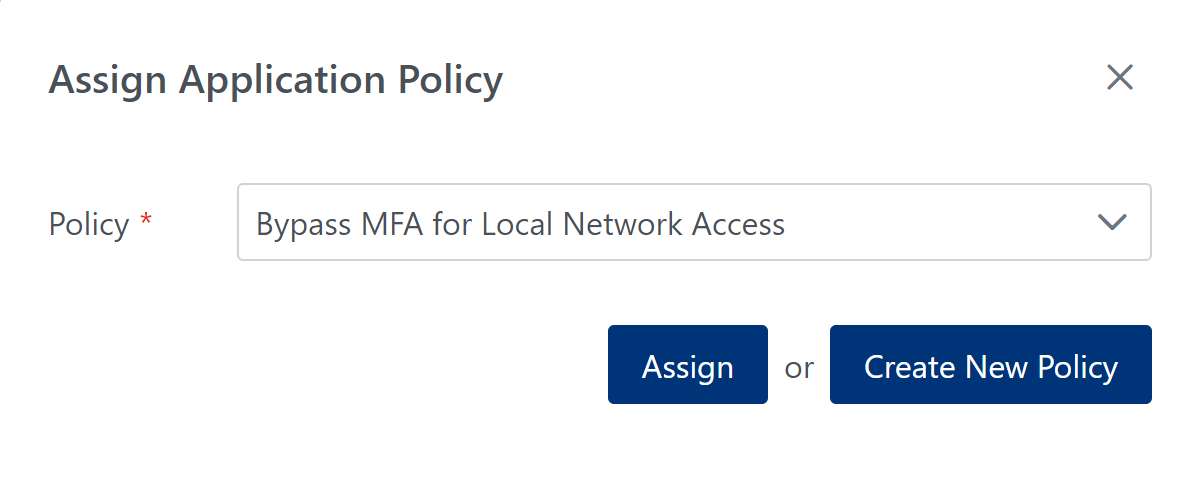The image size is (1196, 478).
Task: Expand policy choices via down arrow
Action: click(x=1112, y=222)
